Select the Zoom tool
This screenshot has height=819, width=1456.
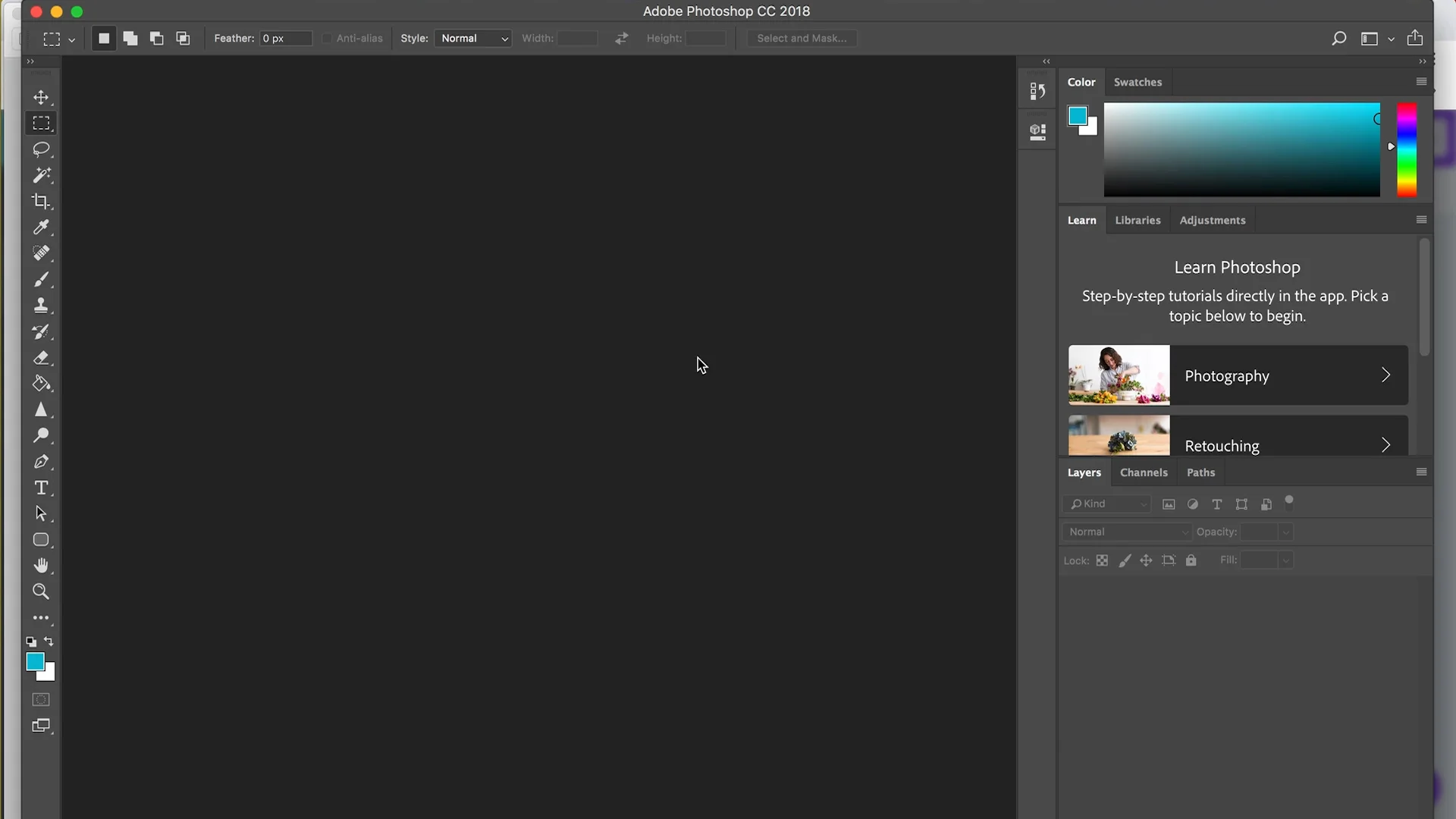tap(42, 591)
